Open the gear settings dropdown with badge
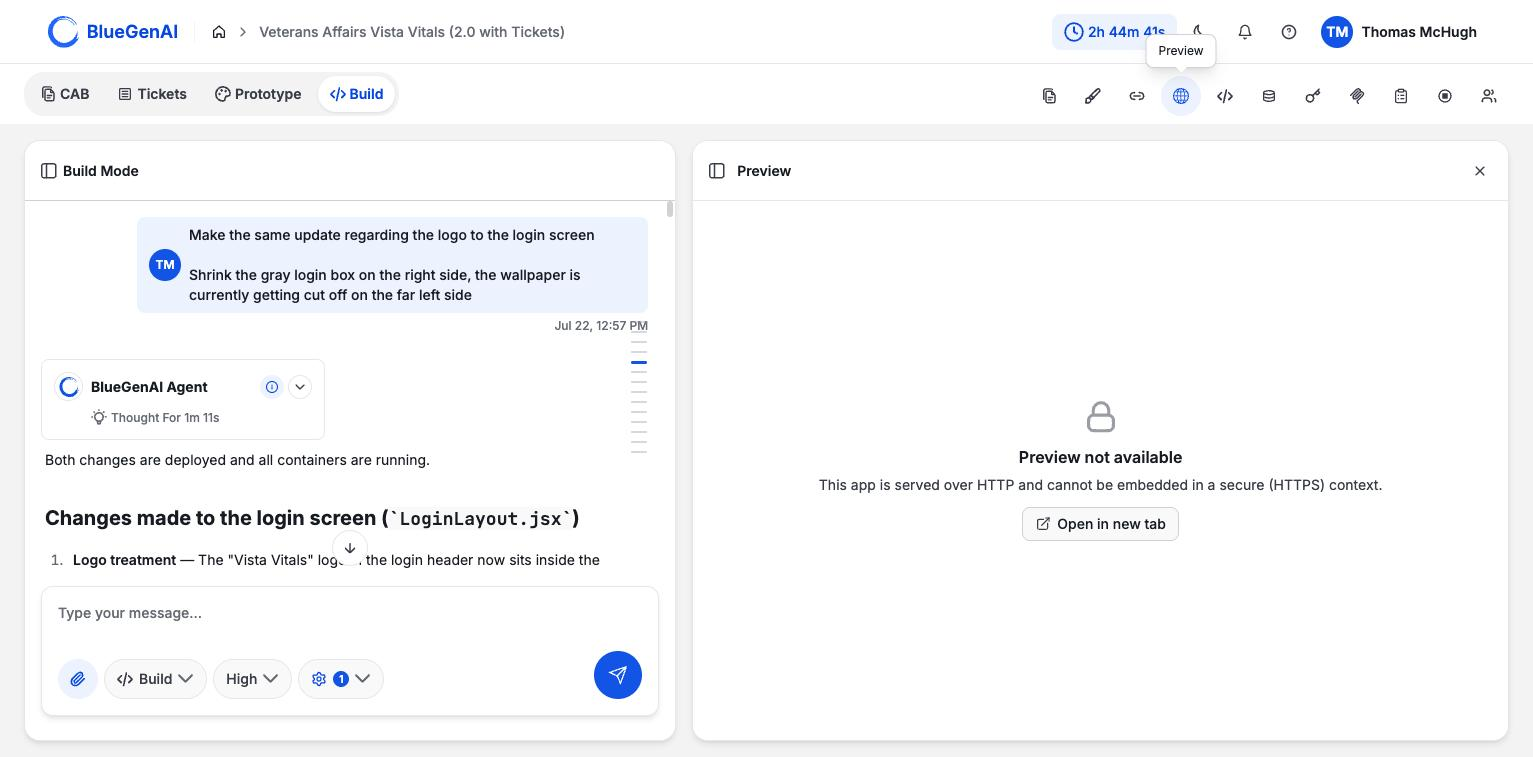Viewport: 1533px width, 757px height. pos(341,679)
